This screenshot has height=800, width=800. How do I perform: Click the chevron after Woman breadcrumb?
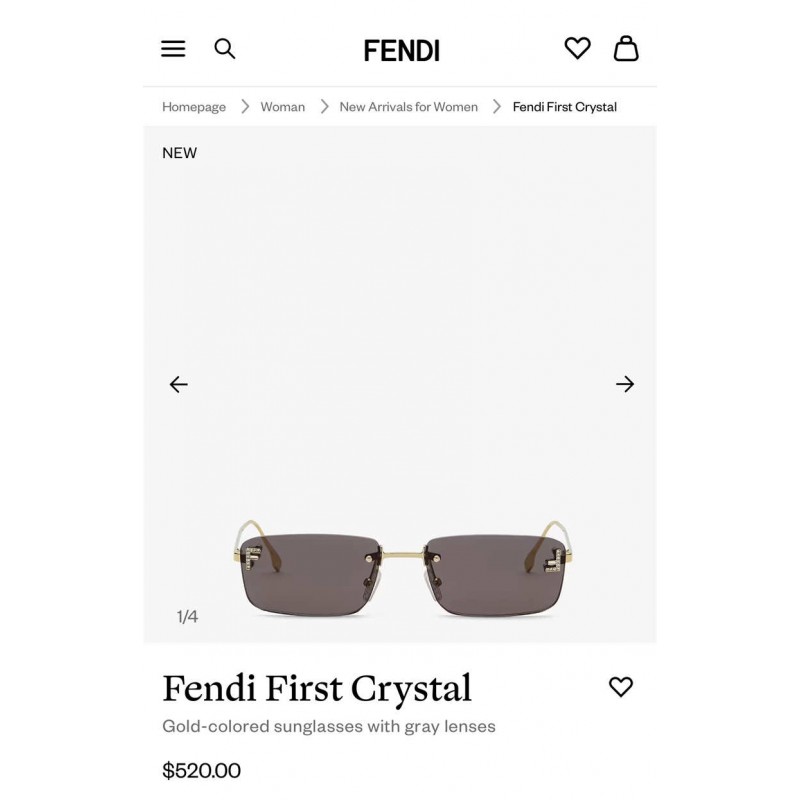click(x=324, y=107)
